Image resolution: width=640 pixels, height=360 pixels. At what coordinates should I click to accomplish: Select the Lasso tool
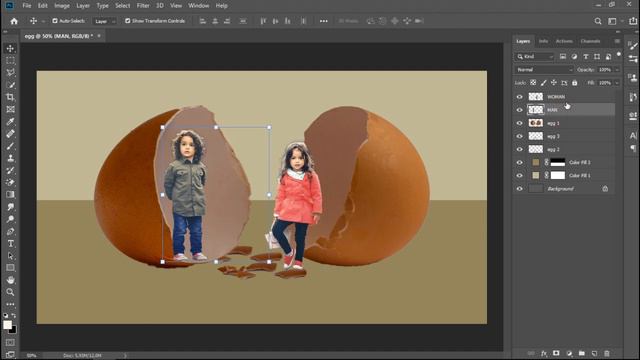(11, 73)
